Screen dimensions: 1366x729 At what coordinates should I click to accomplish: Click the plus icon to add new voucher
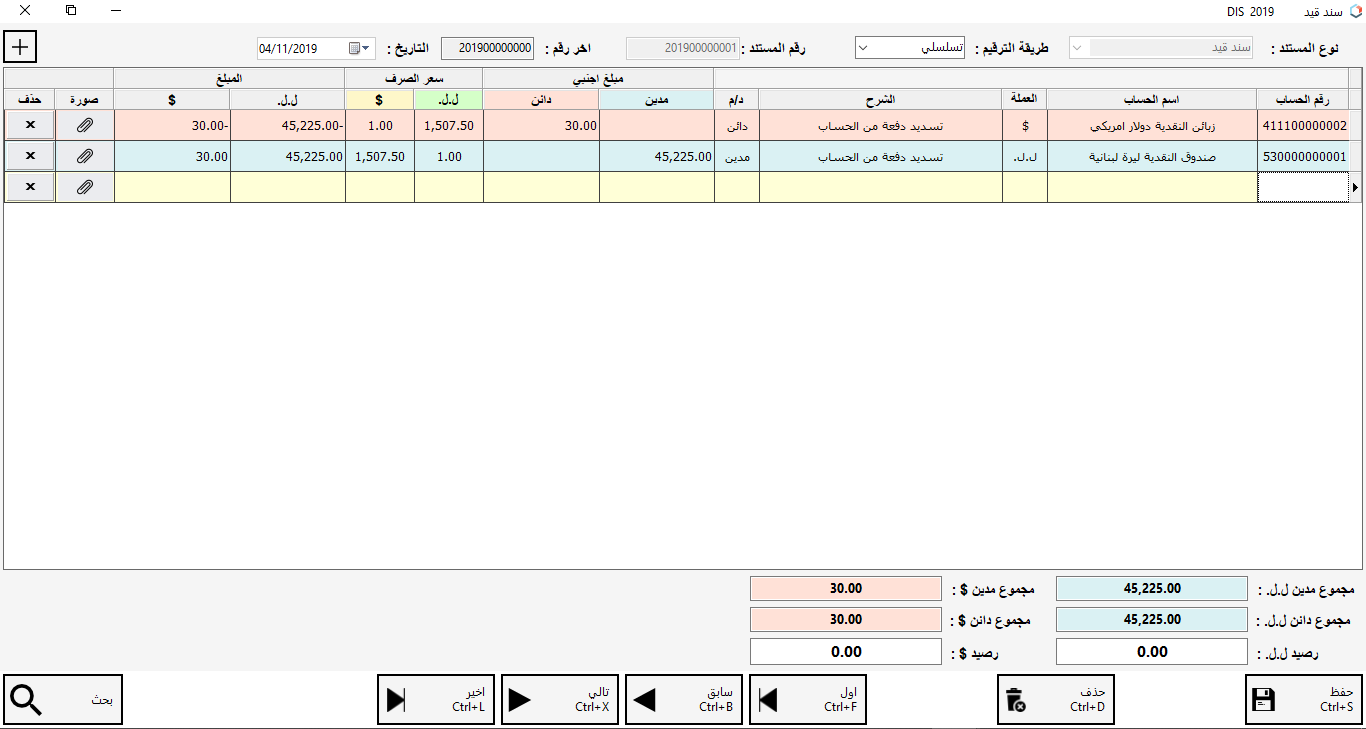20,46
